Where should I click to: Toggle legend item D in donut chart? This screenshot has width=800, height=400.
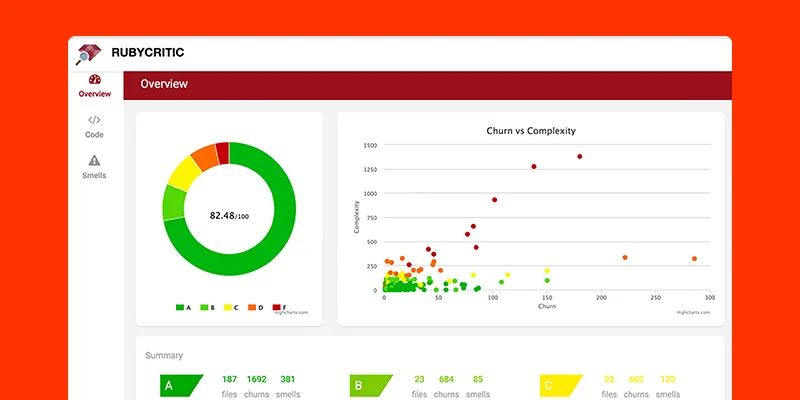point(256,308)
